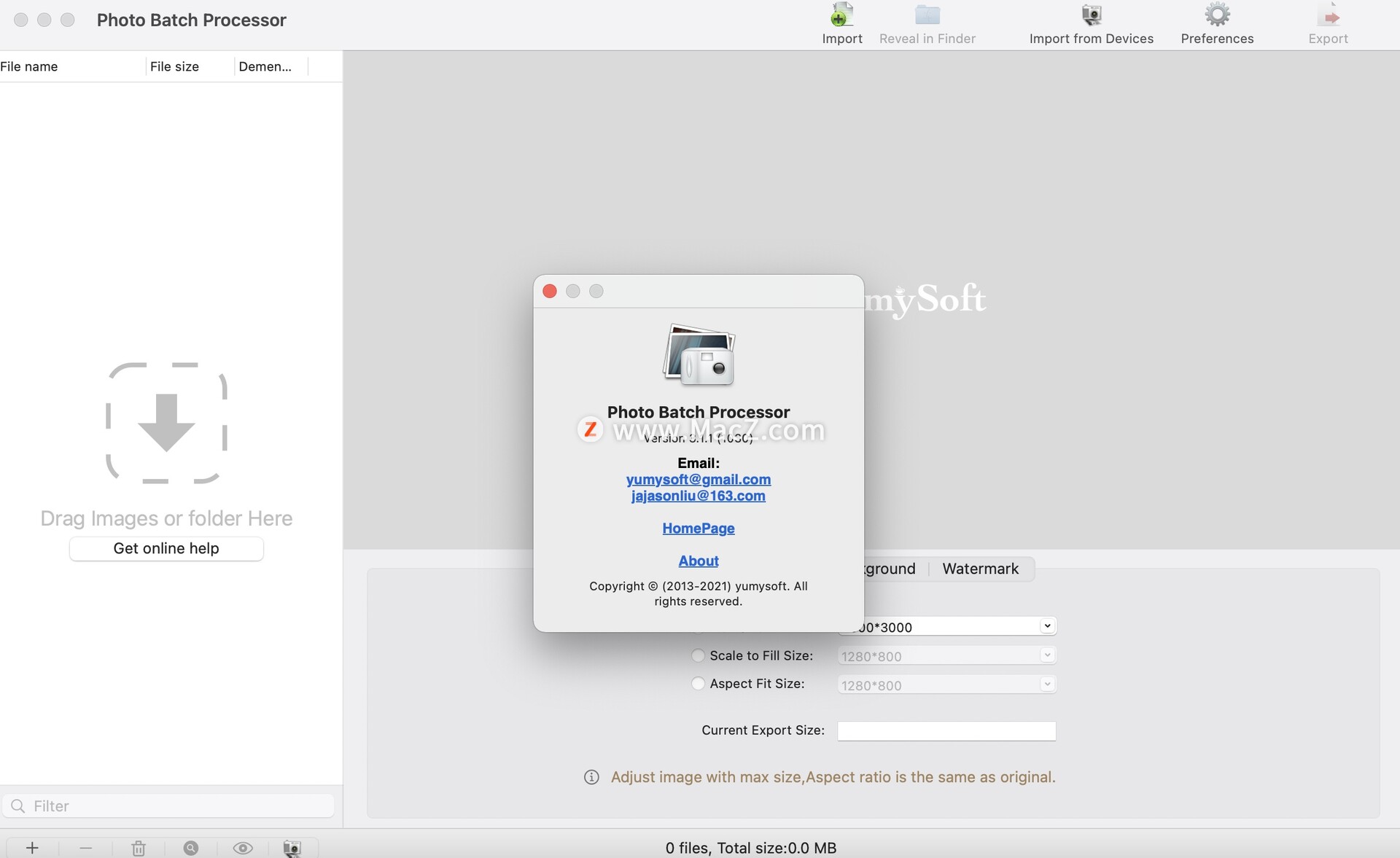Click the Current Export Size field
1400x858 pixels.
(x=946, y=730)
